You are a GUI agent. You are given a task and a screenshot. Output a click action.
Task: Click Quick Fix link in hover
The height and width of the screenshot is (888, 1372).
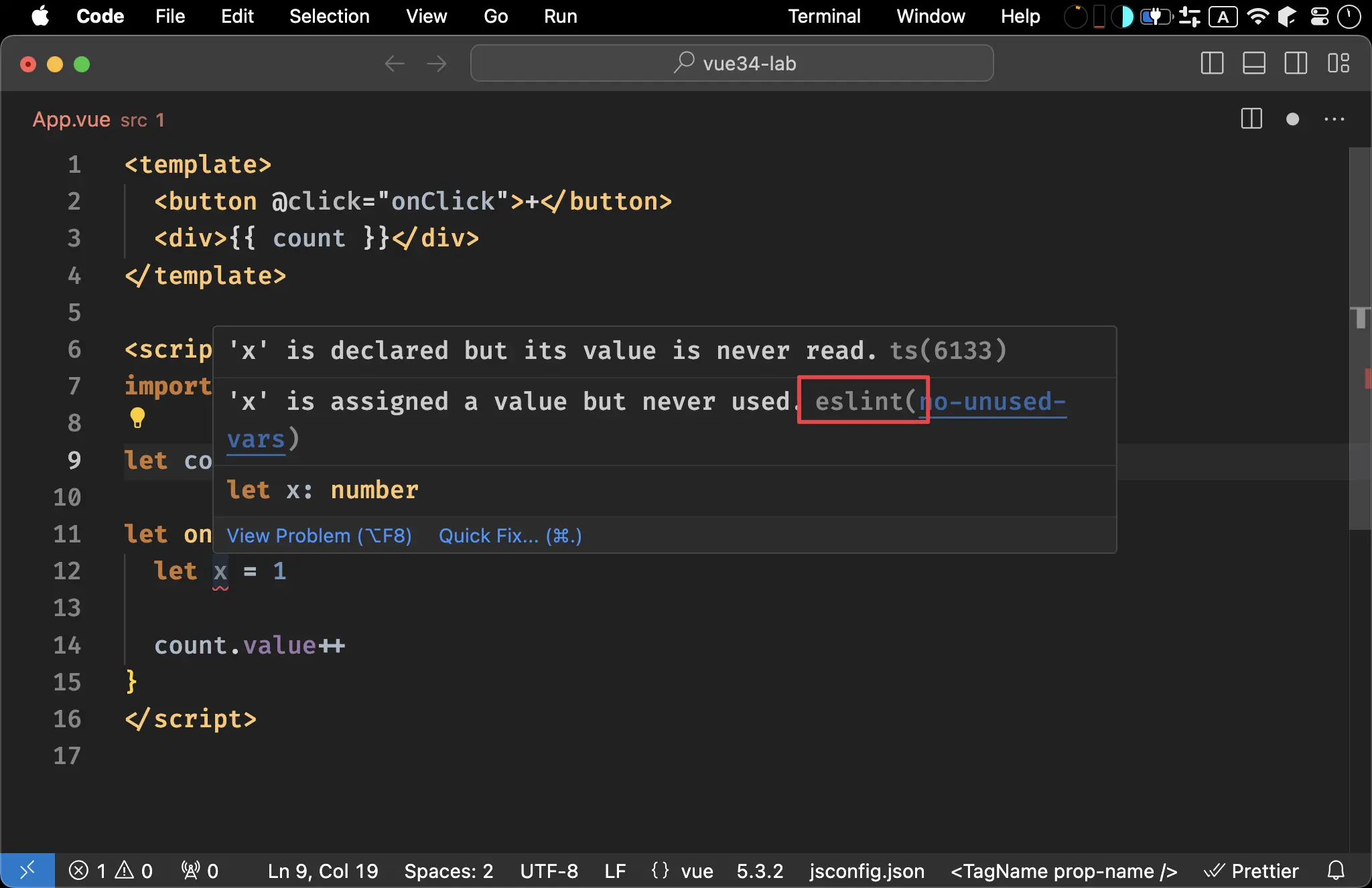coord(510,536)
